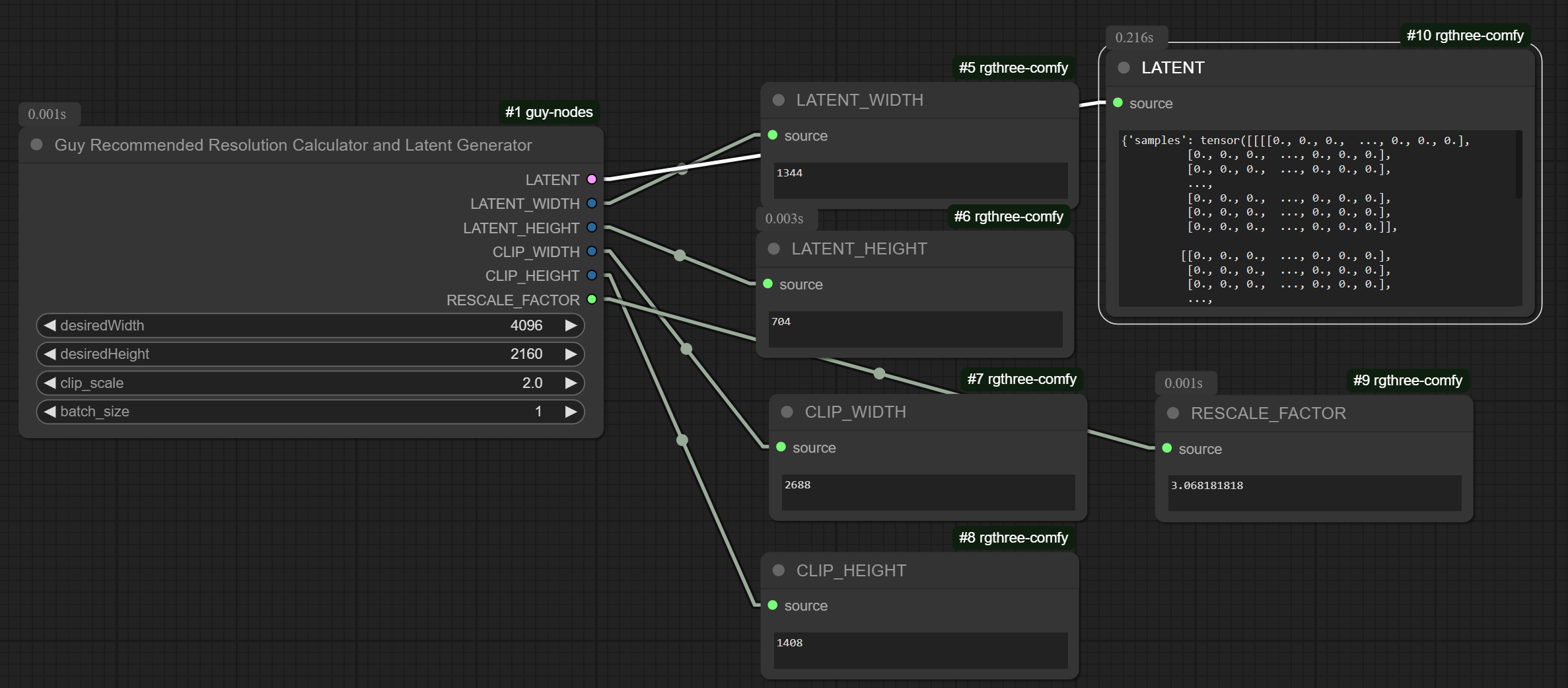Click the clip_scale value 2.0
The height and width of the screenshot is (688, 1568).
pyautogui.click(x=532, y=383)
